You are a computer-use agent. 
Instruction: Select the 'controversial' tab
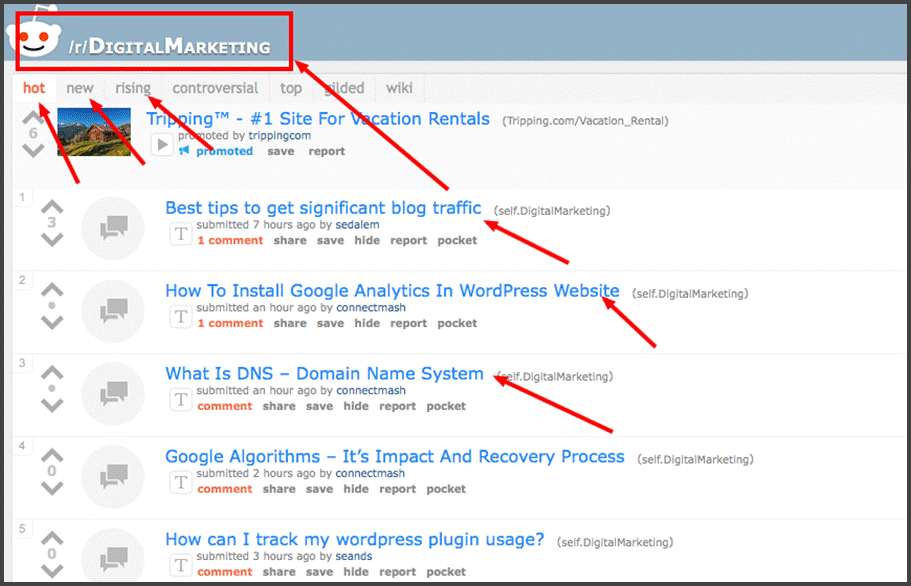click(x=215, y=88)
